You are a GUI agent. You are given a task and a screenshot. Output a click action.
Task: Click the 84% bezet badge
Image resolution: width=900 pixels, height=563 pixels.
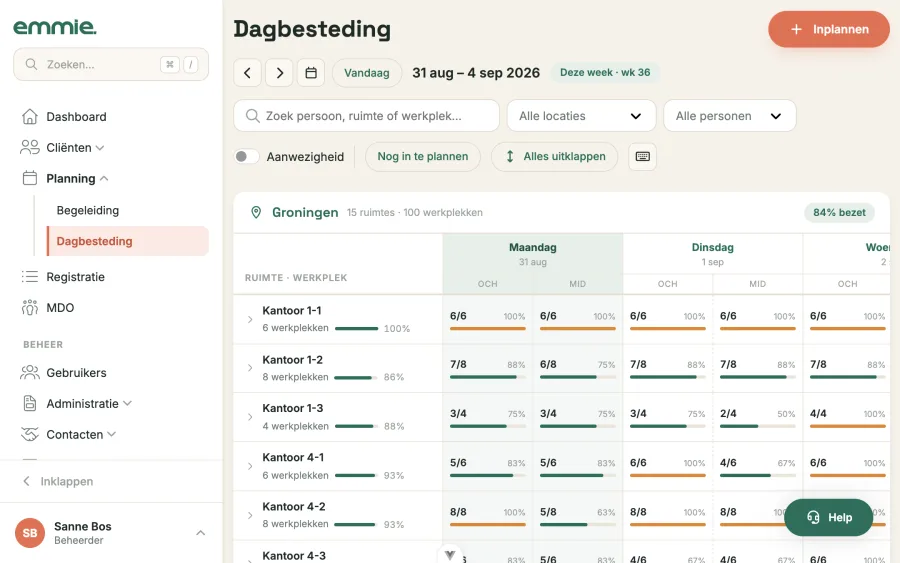coord(839,212)
